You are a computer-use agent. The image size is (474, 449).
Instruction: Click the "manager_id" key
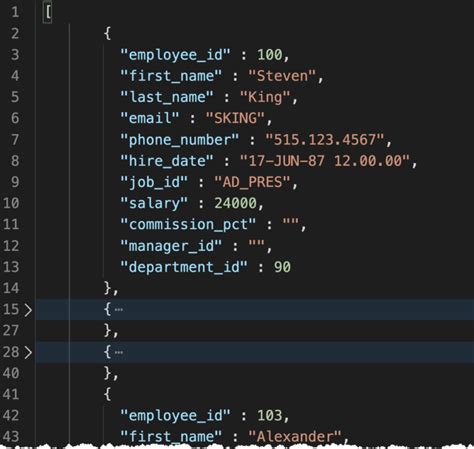(171, 246)
